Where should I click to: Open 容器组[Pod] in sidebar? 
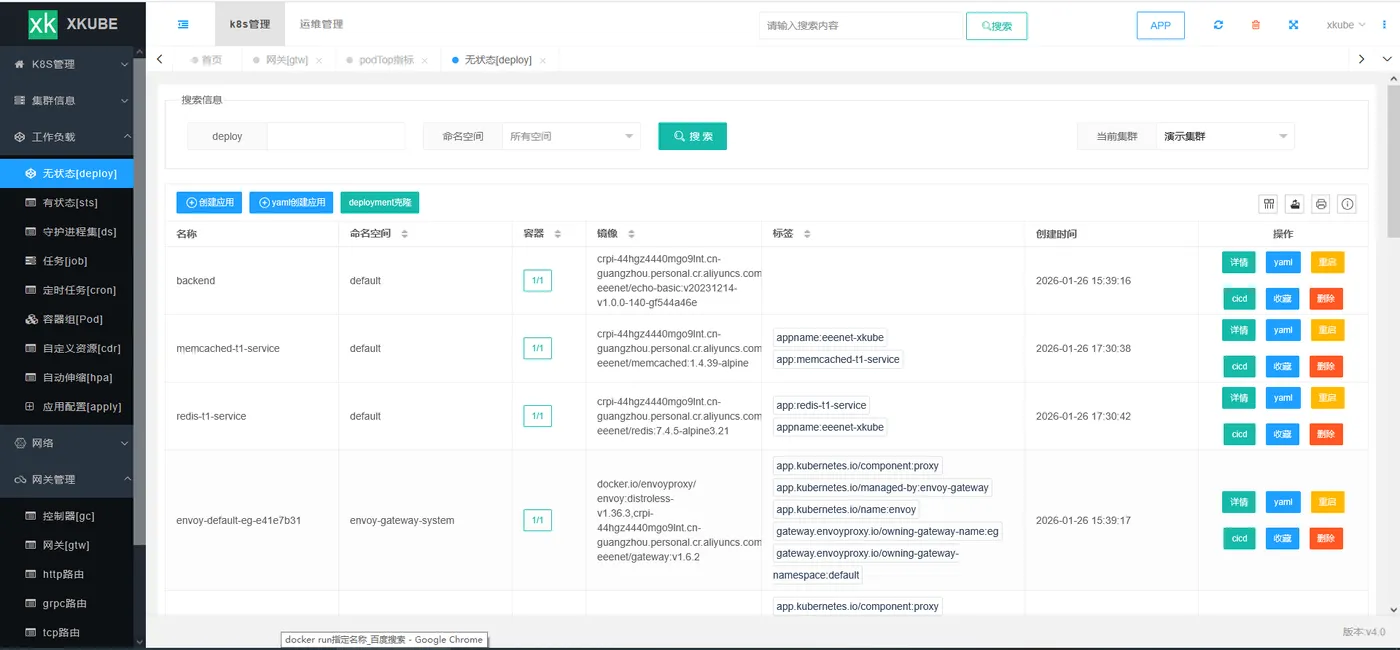[73, 319]
